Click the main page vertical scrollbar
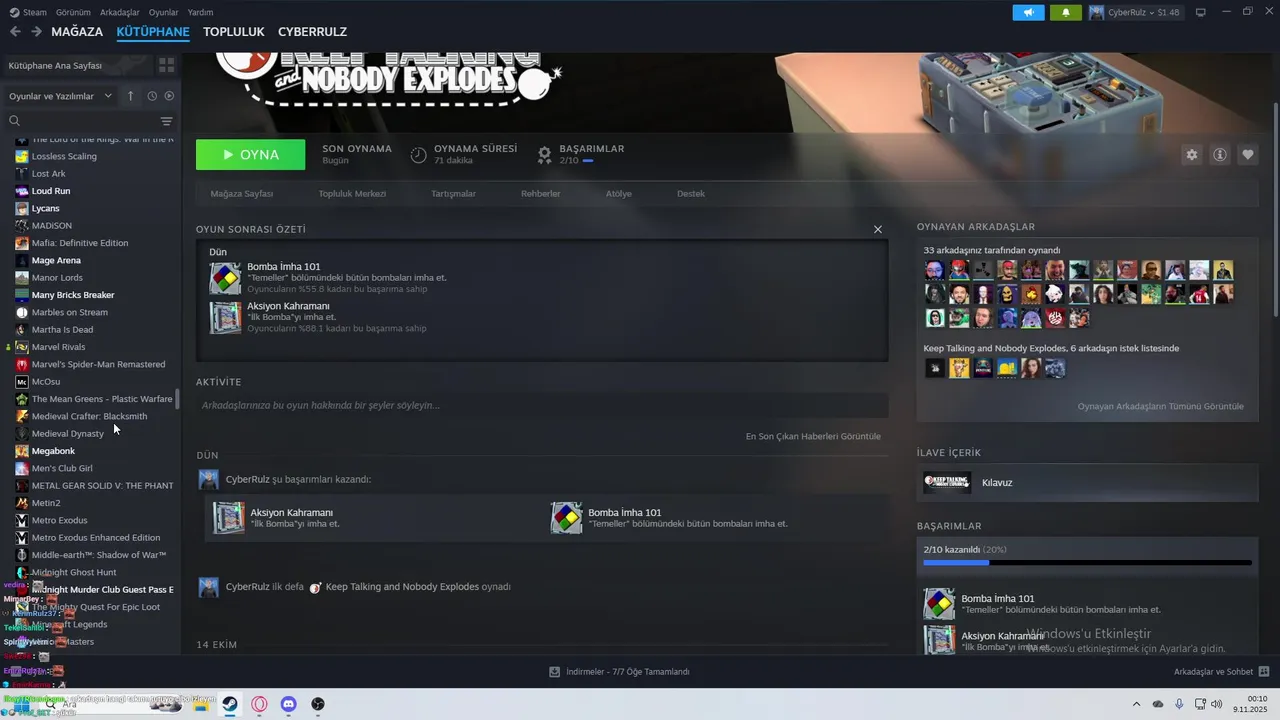Screen dimensions: 1280x720 pos(1275,210)
